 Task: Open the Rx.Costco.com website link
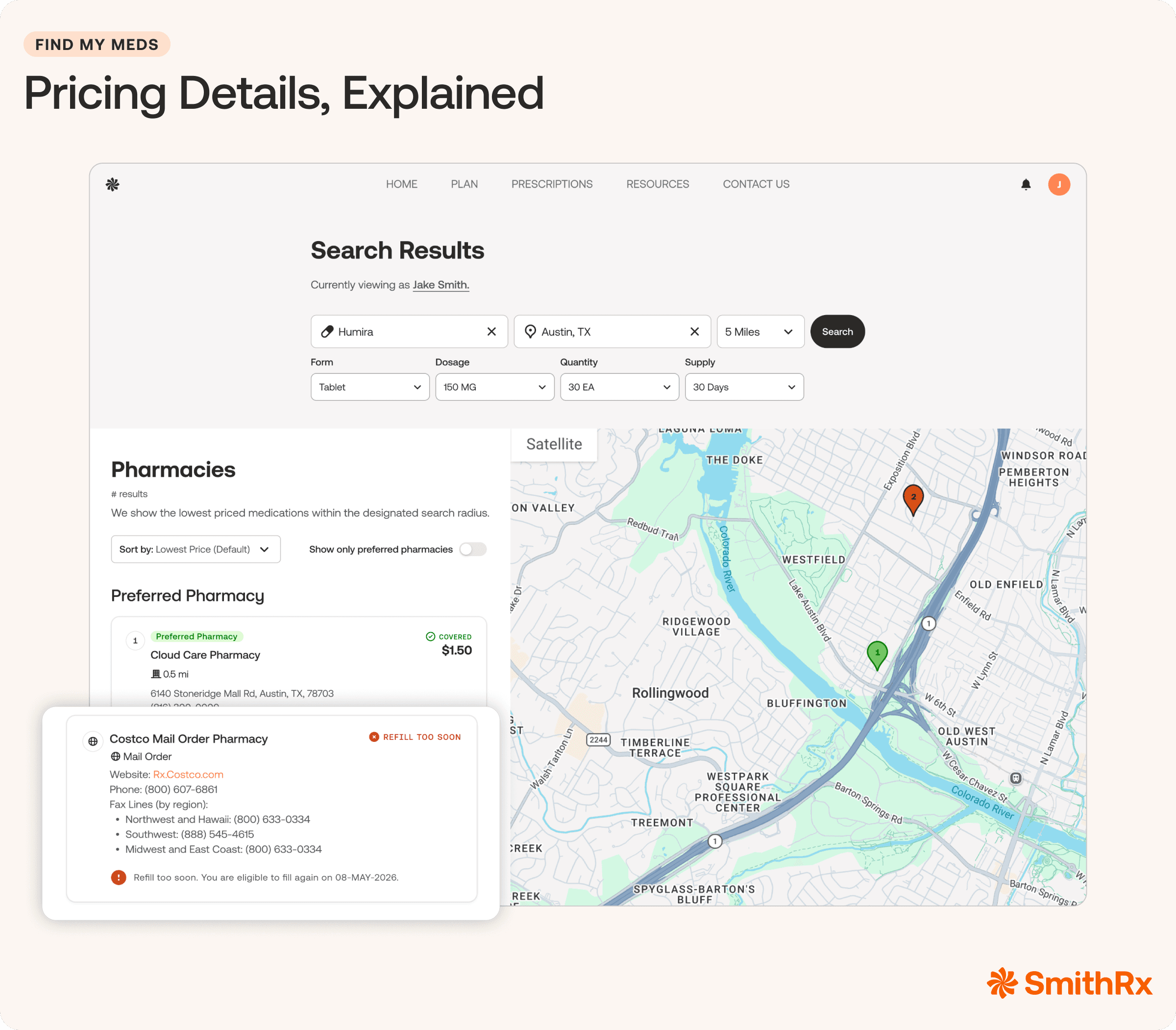(188, 774)
